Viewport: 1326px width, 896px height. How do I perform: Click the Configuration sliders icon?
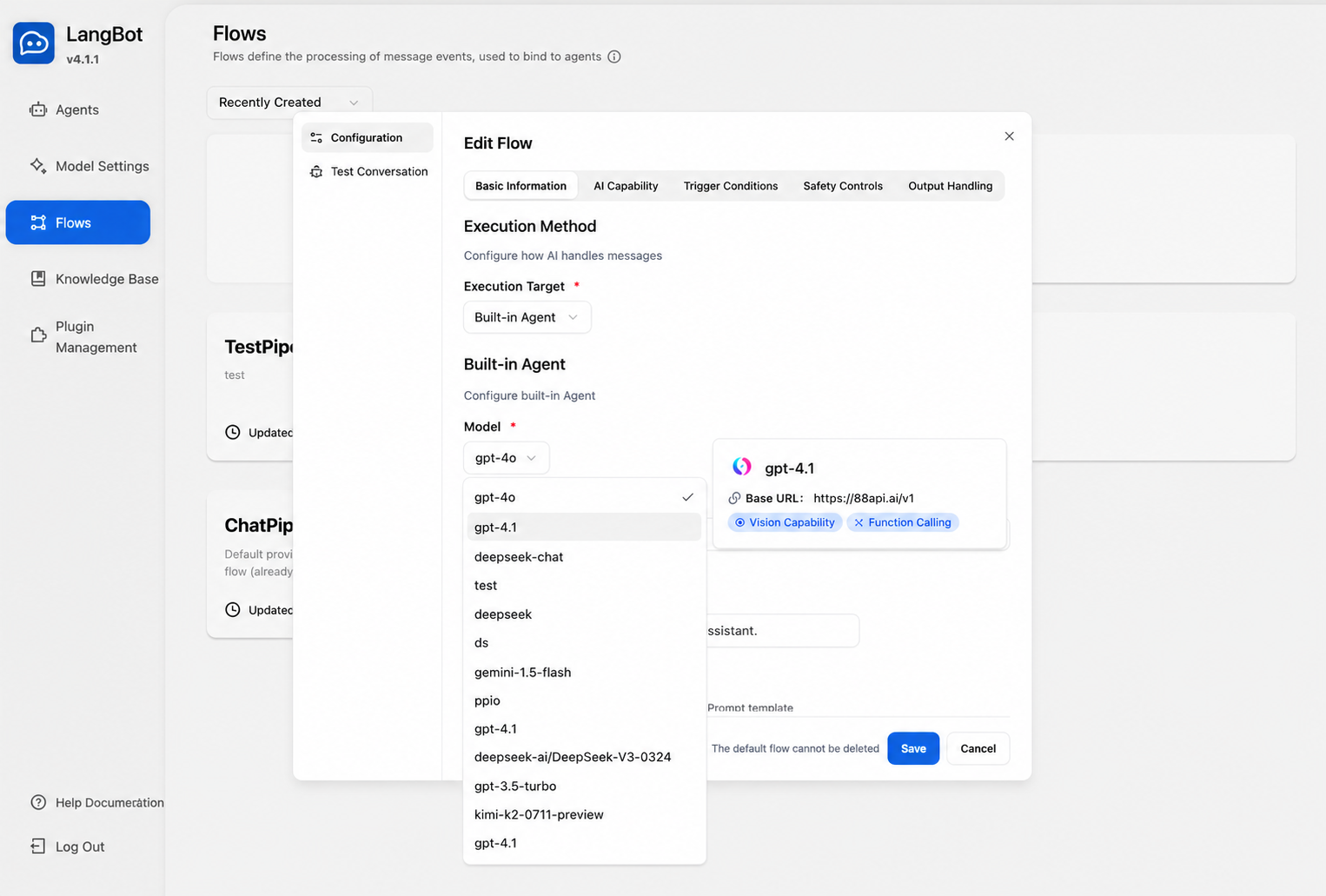click(316, 137)
